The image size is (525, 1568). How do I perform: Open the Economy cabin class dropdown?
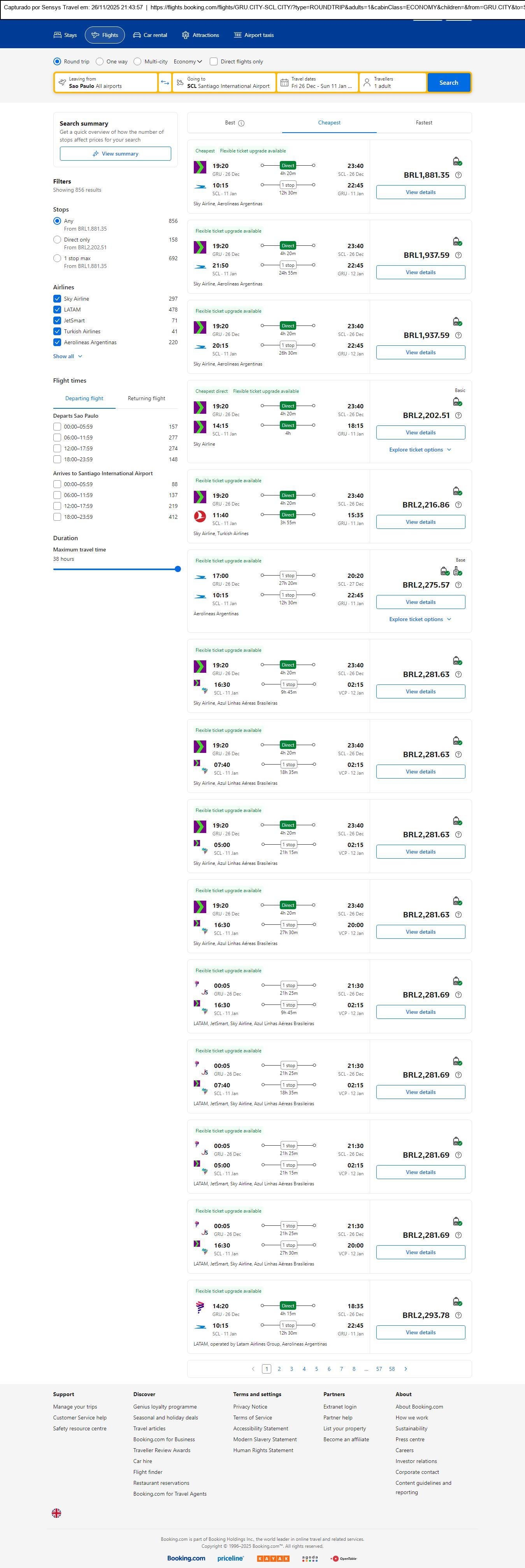188,61
